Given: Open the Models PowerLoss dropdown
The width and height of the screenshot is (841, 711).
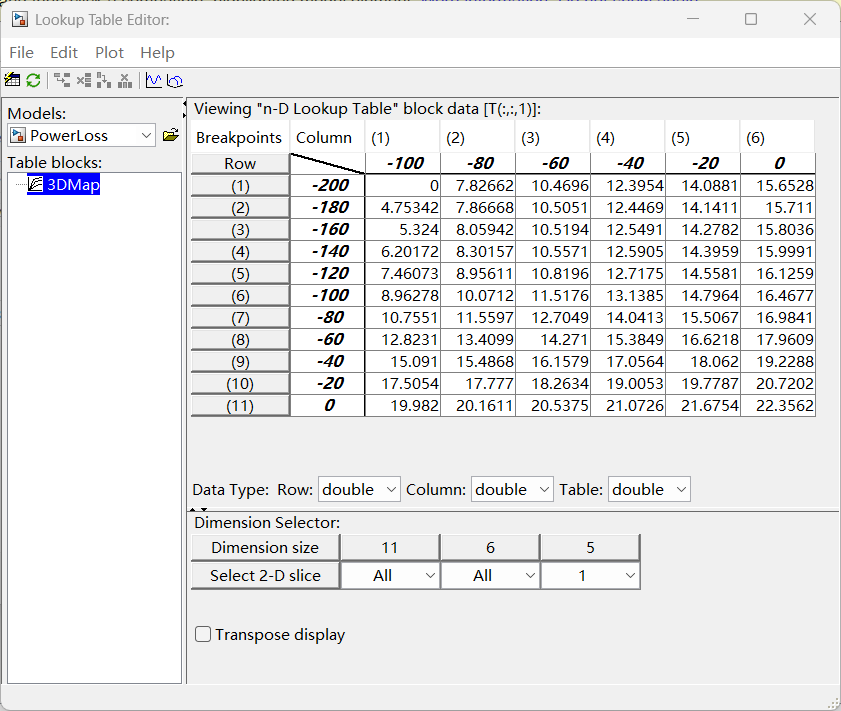Looking at the screenshot, I should [81, 136].
